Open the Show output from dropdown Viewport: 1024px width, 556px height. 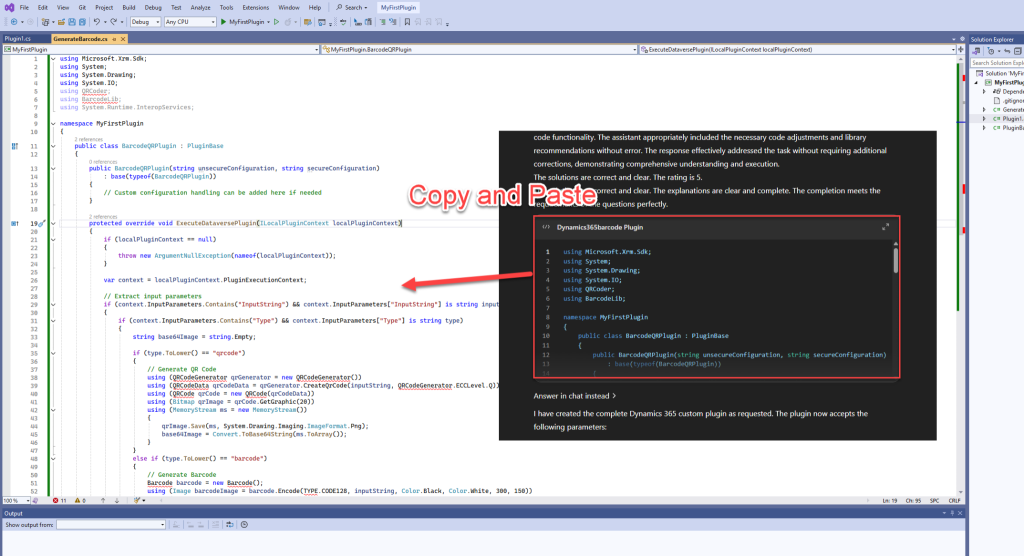[x=111, y=525]
